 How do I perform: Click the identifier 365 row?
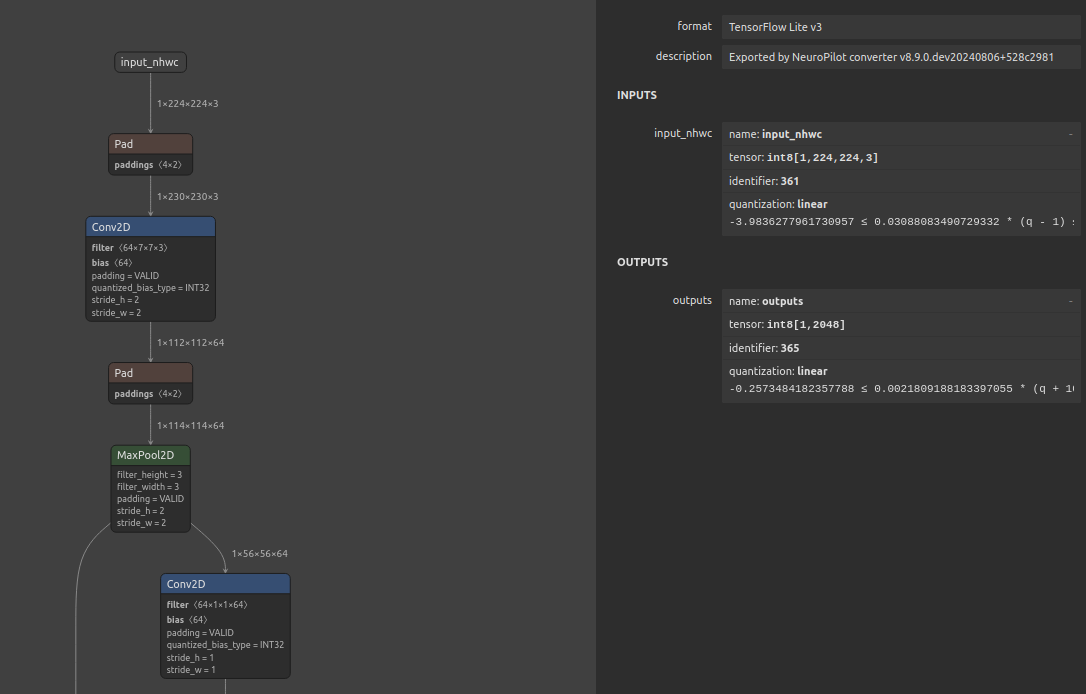(900, 348)
